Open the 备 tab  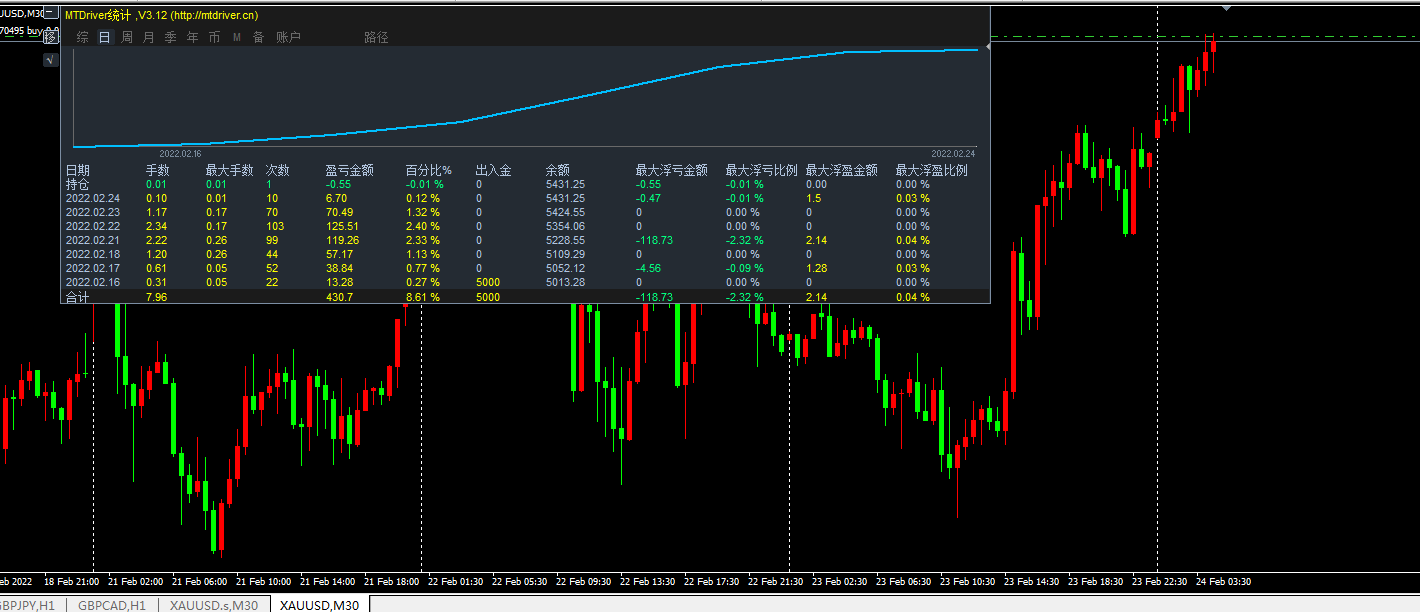click(259, 37)
